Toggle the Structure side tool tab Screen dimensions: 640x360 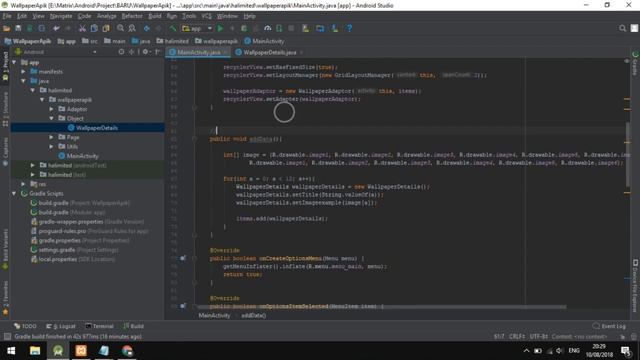pyautogui.click(x=5, y=108)
